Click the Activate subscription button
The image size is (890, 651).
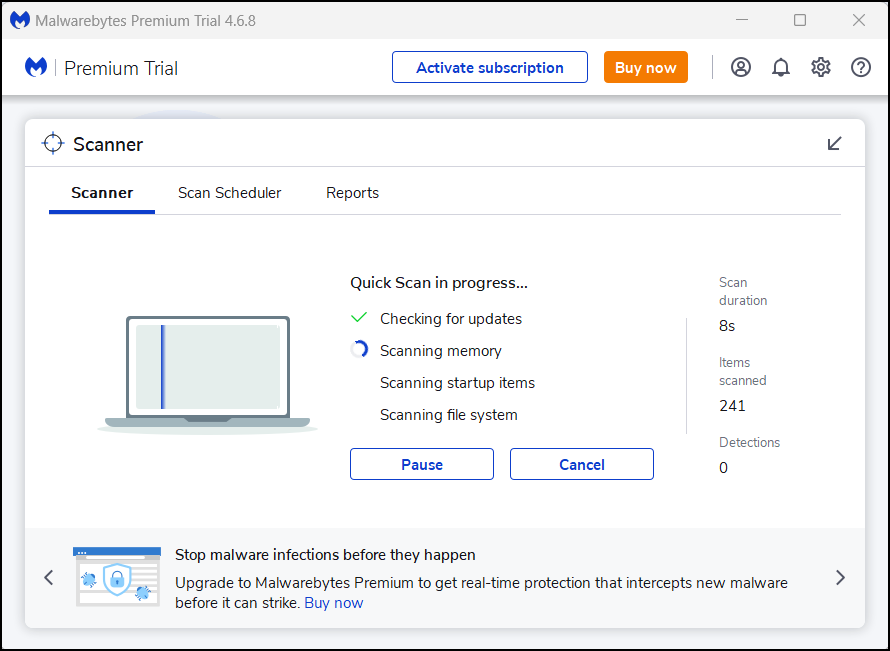pyautogui.click(x=489, y=67)
